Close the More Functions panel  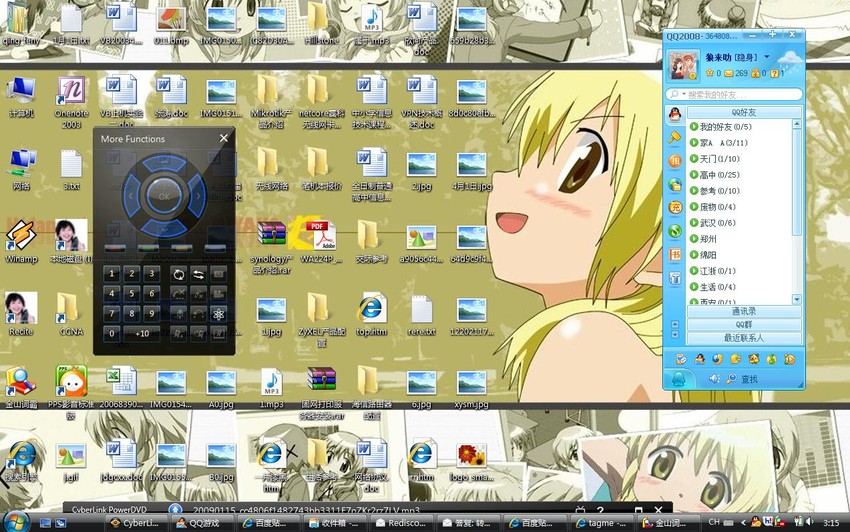[223, 138]
